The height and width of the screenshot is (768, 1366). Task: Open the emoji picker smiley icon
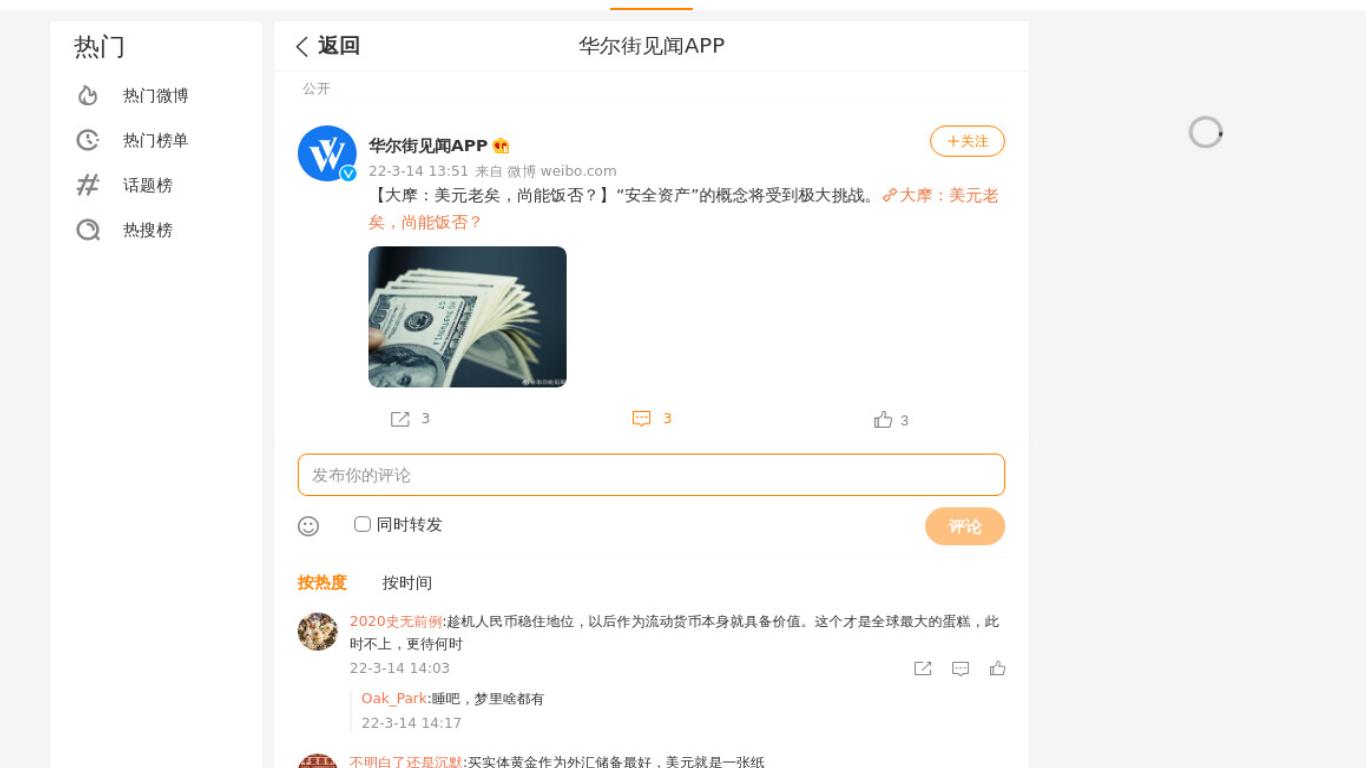pyautogui.click(x=308, y=526)
